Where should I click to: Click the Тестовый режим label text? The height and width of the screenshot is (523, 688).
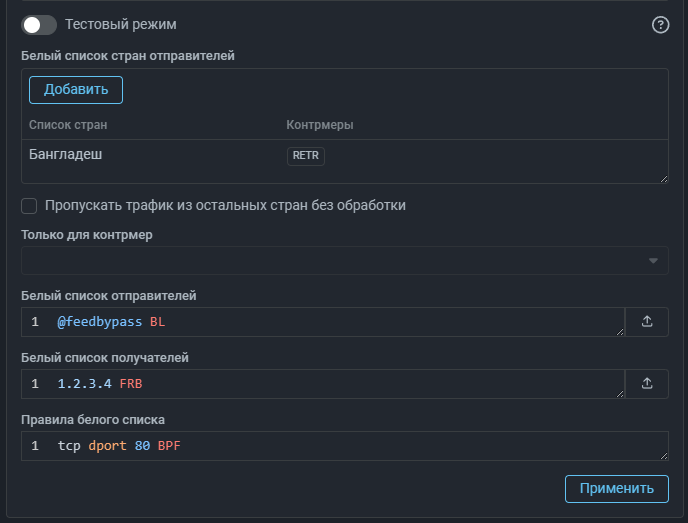121,25
